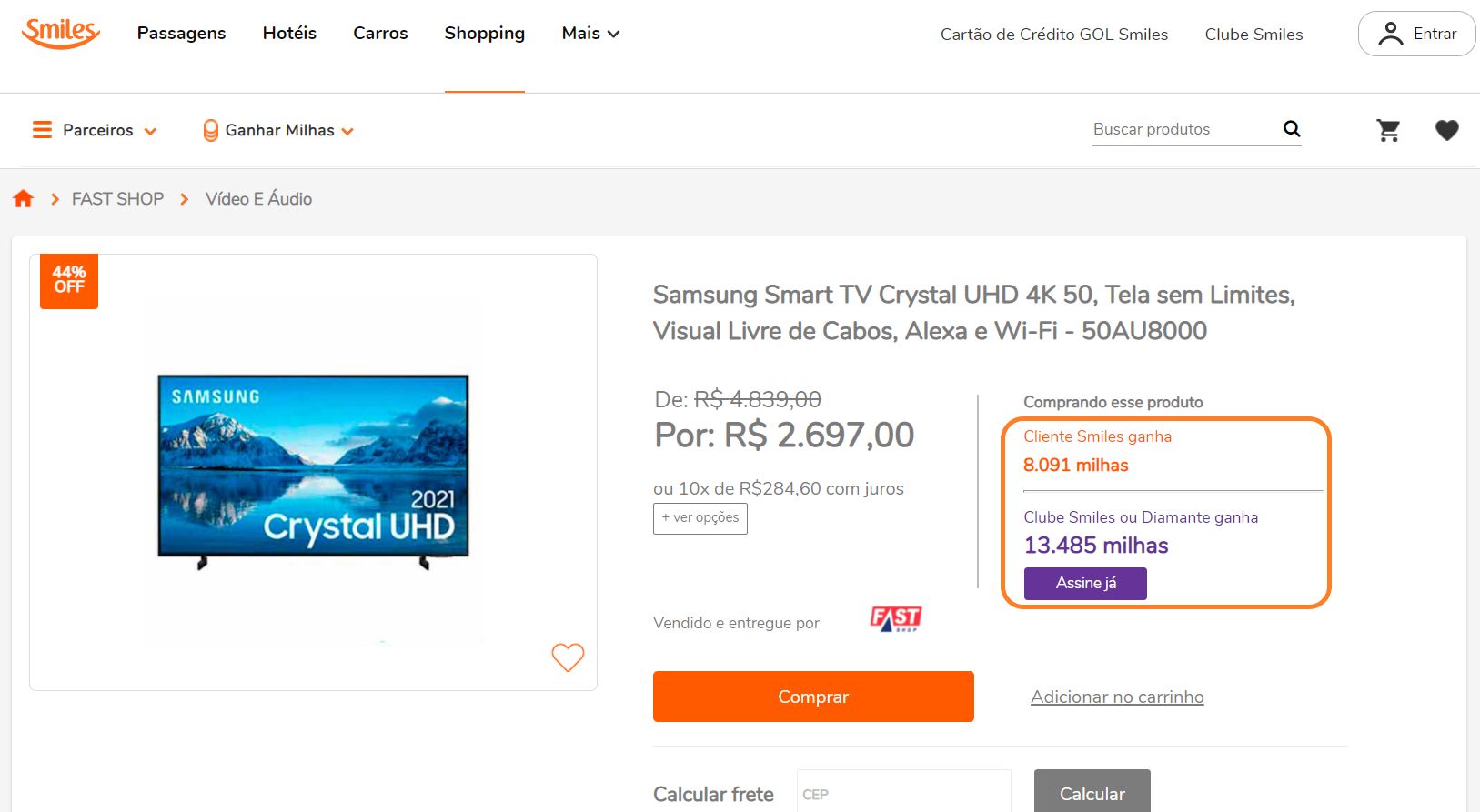Expand installment options with '+ ver opções'
Screen dimensions: 1480x812
tap(700, 518)
